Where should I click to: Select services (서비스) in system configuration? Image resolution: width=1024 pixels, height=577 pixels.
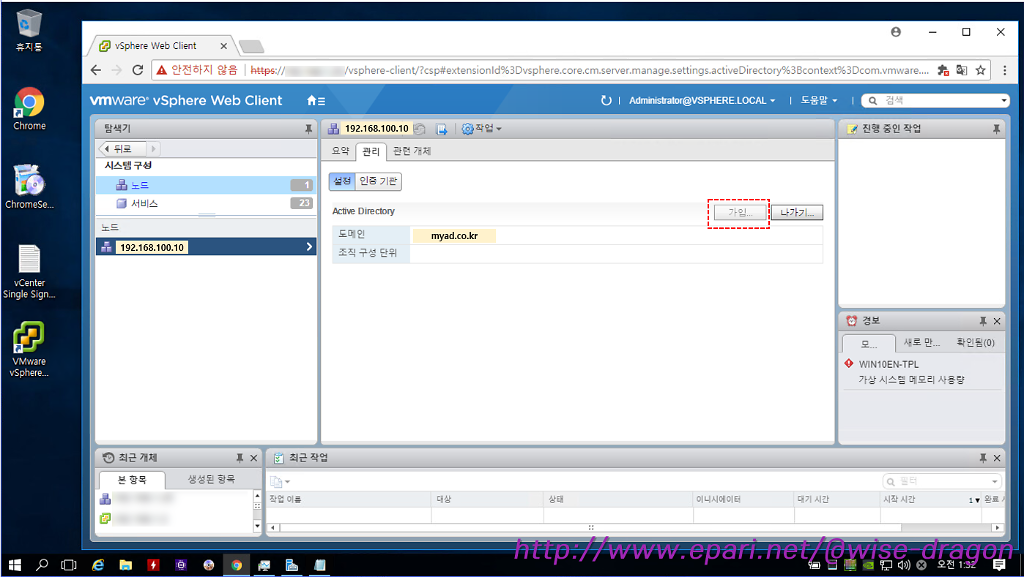click(206, 204)
